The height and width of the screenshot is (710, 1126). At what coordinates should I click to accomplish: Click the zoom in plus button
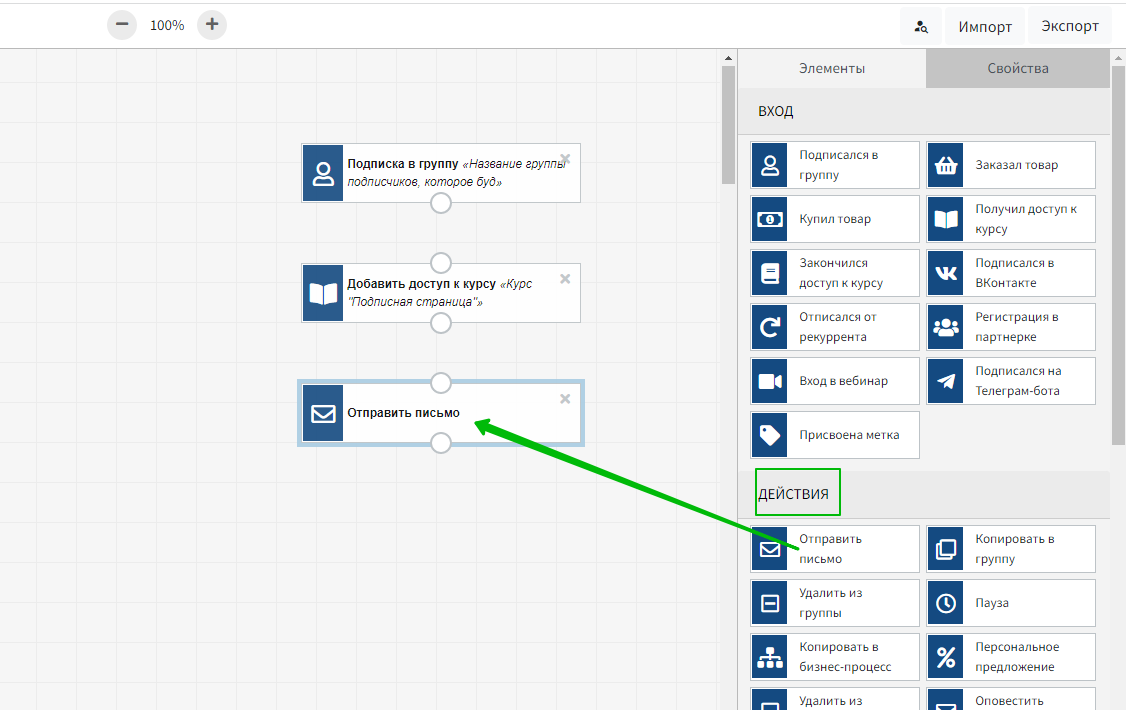(212, 25)
